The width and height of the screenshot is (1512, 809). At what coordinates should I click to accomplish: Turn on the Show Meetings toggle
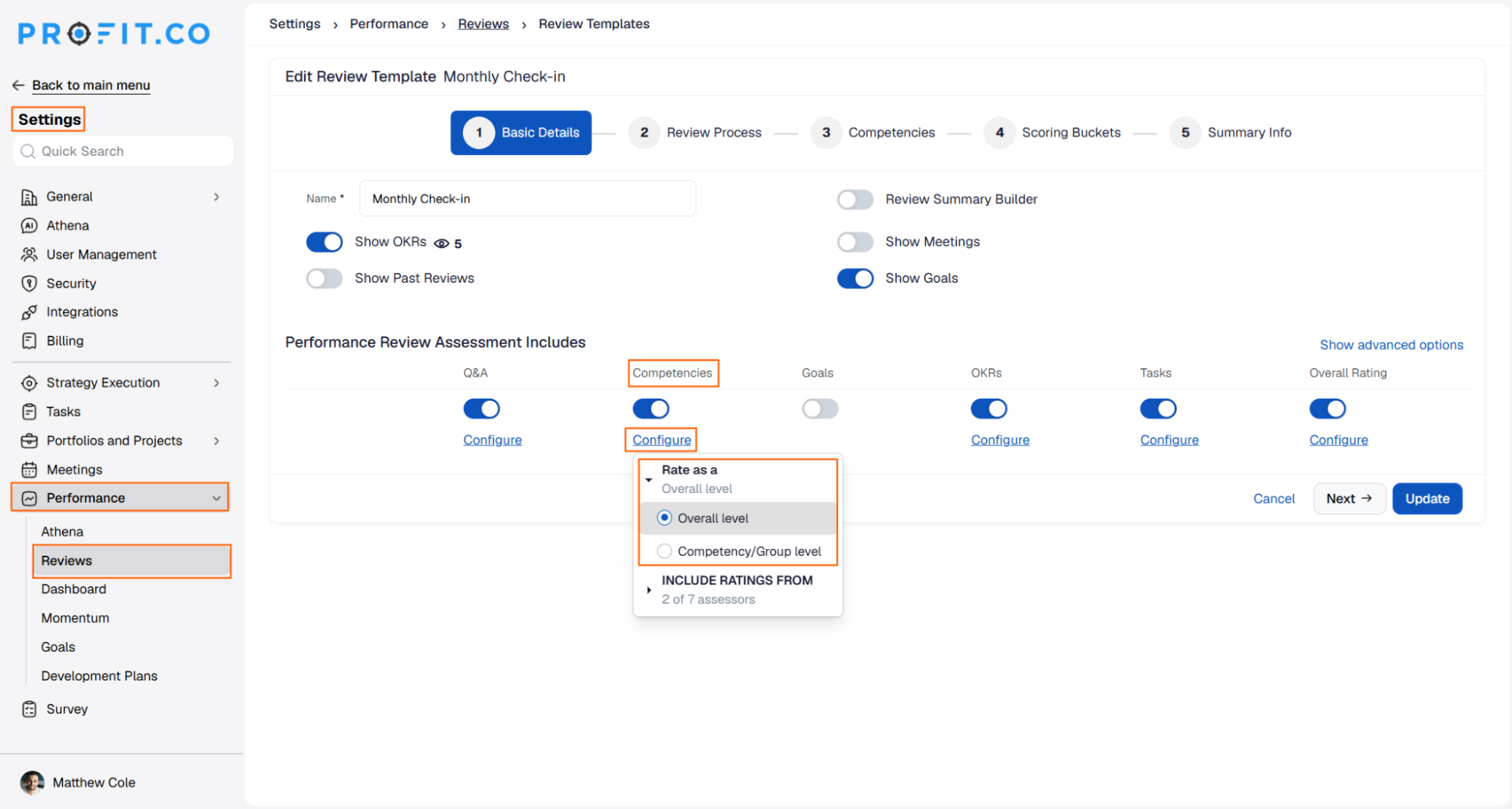point(855,242)
